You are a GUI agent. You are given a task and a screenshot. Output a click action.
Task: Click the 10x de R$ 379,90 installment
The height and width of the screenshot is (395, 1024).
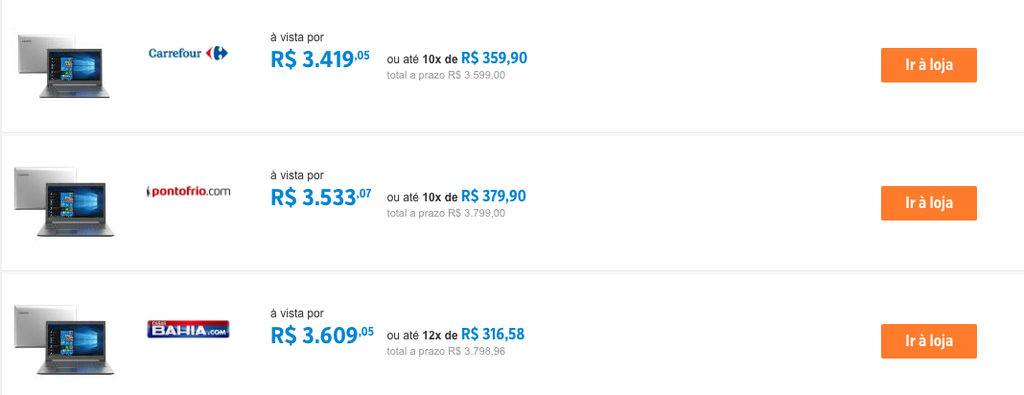click(x=475, y=196)
